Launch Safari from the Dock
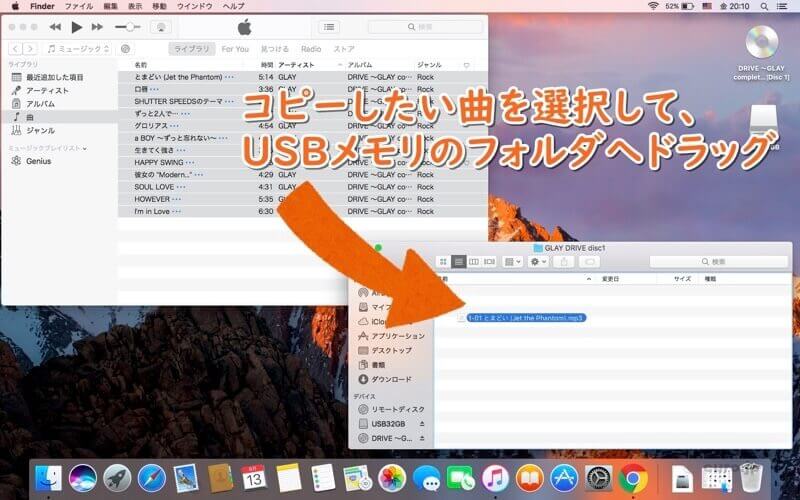Image resolution: width=800 pixels, height=500 pixels. tap(152, 478)
